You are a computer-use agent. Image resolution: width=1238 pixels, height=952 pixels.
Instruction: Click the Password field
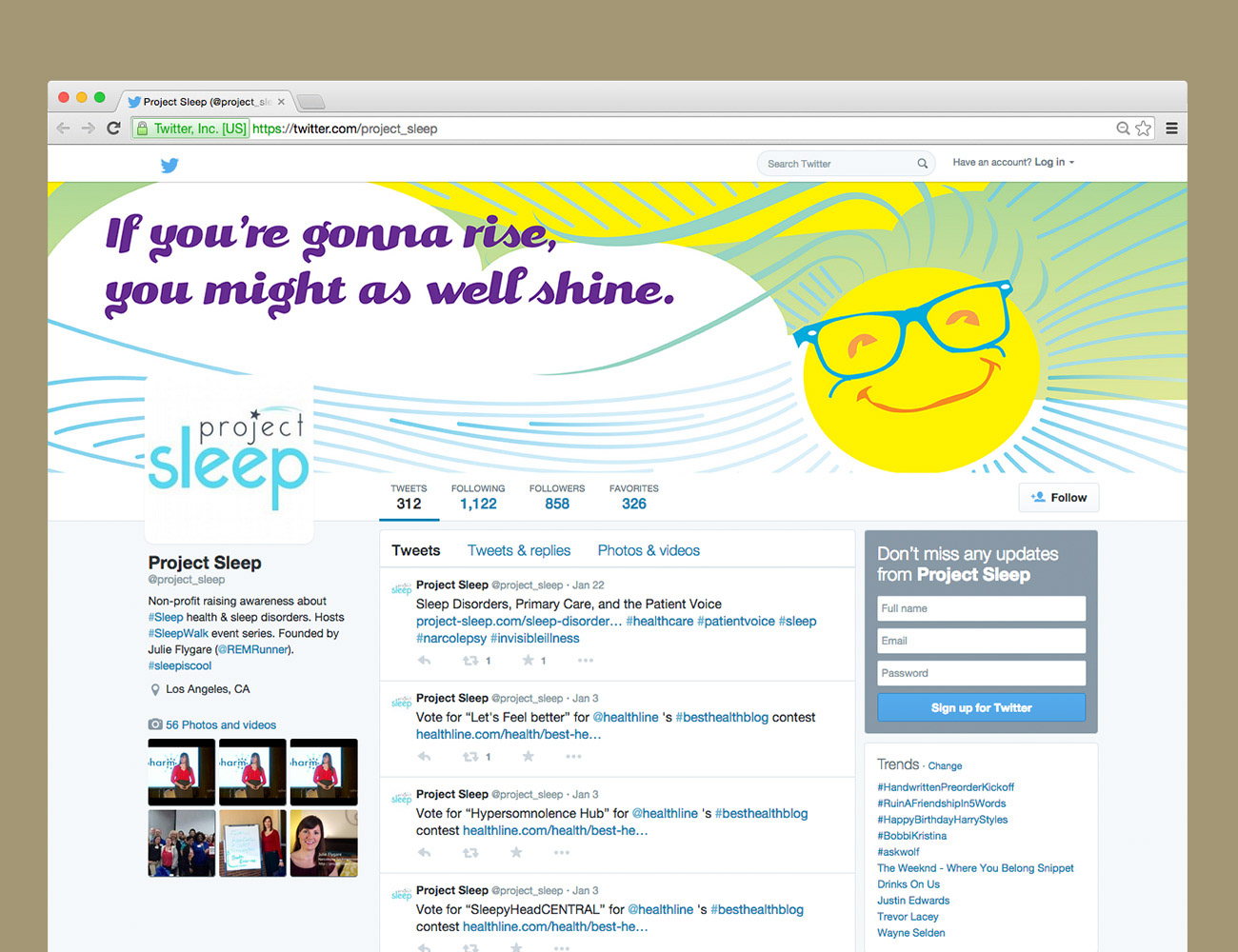click(981, 673)
